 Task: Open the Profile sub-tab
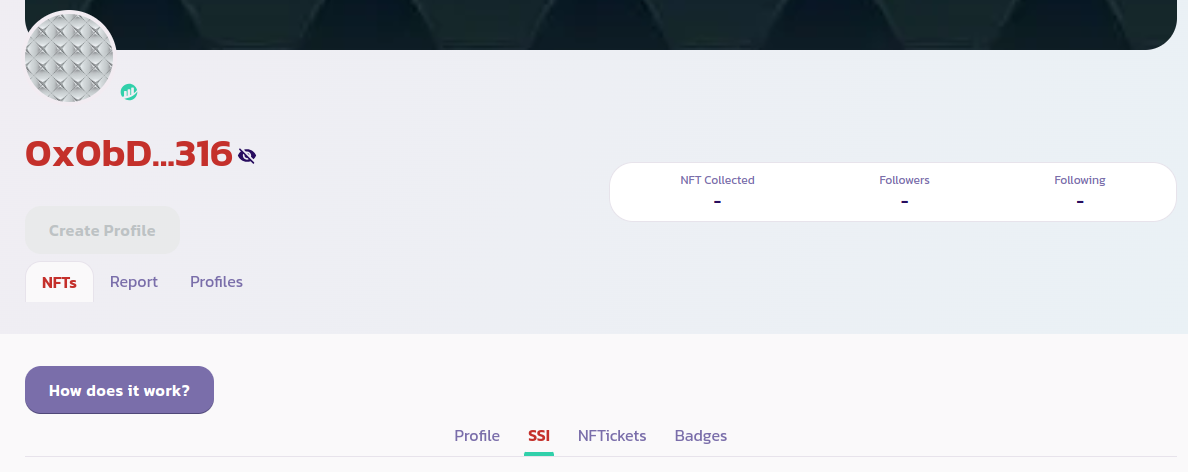click(477, 436)
